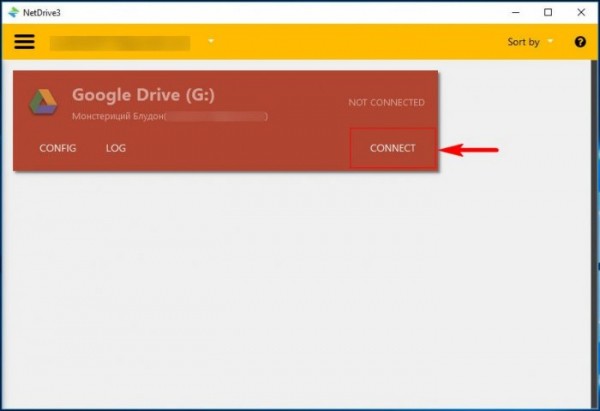
Task: Close the NetDrive3 window
Action: coord(581,13)
